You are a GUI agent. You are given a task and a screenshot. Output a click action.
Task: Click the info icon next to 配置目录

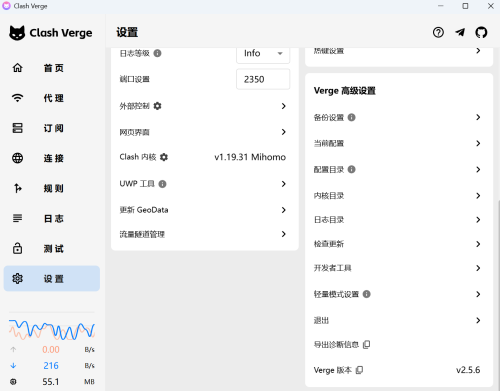pyautogui.click(x=351, y=170)
